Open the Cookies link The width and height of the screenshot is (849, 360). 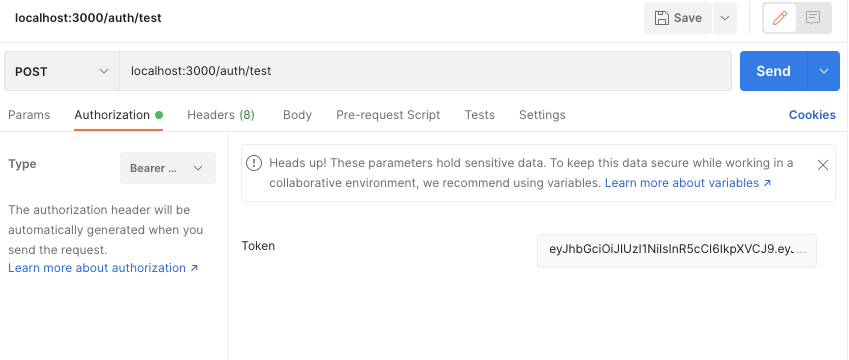point(812,115)
